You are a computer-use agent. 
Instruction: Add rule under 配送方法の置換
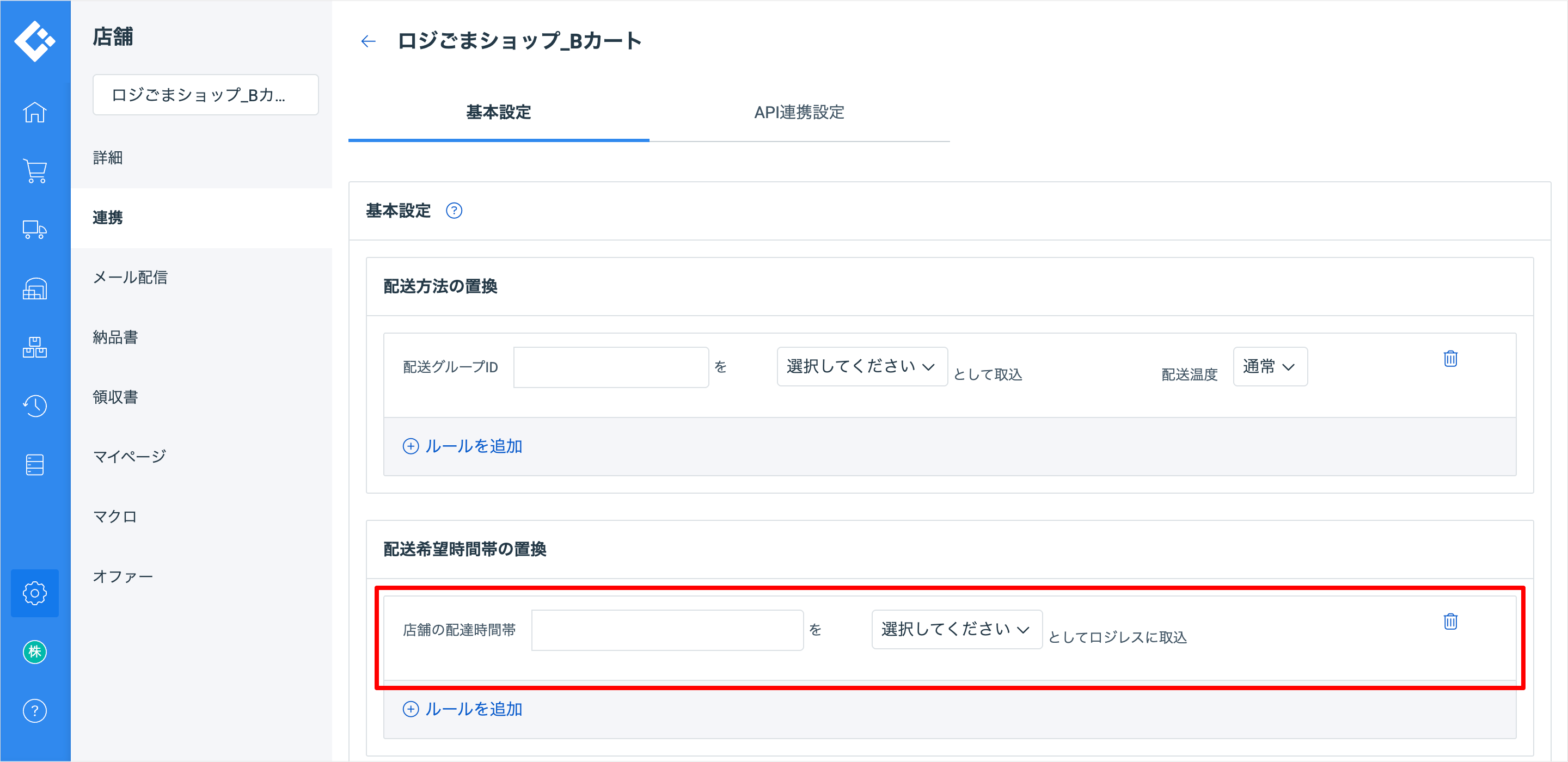463,446
